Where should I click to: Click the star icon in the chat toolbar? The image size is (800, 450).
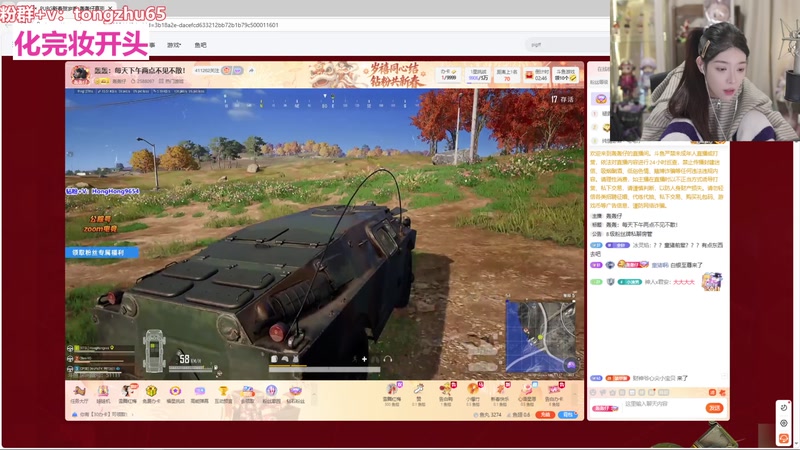[613, 392]
